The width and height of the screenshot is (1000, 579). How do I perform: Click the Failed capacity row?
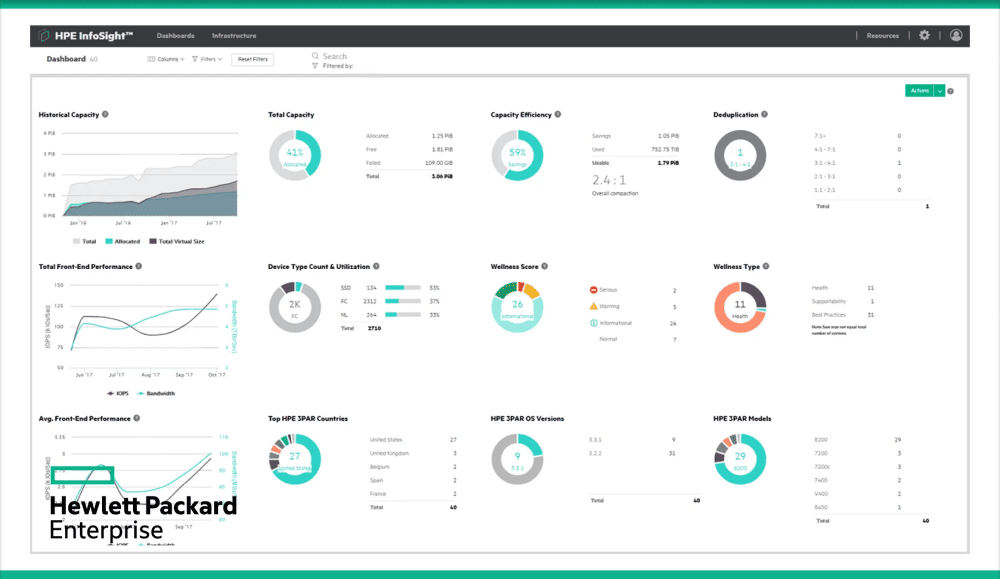pyautogui.click(x=409, y=163)
